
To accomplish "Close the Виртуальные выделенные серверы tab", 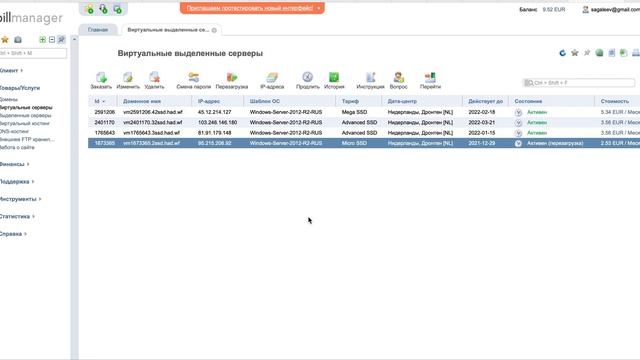I will point(214,30).
